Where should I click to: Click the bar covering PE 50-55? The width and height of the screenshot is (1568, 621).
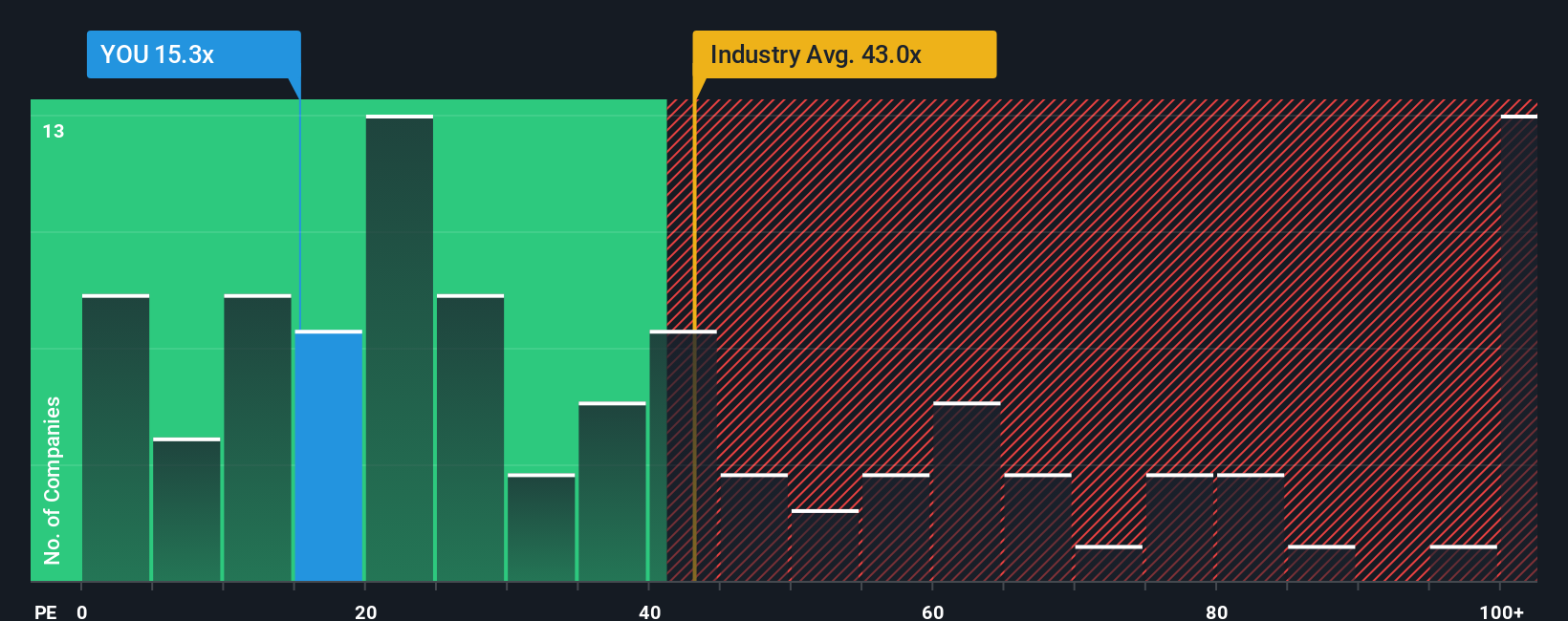(x=825, y=545)
